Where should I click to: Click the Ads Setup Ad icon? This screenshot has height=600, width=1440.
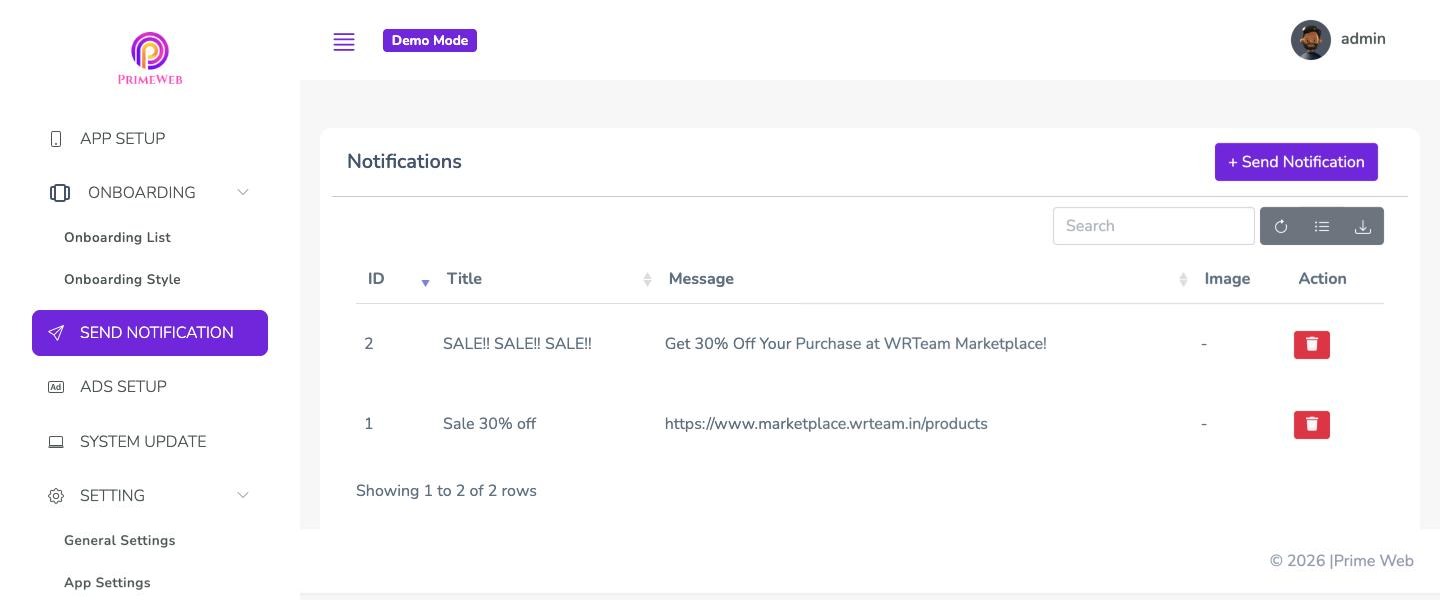pos(56,387)
